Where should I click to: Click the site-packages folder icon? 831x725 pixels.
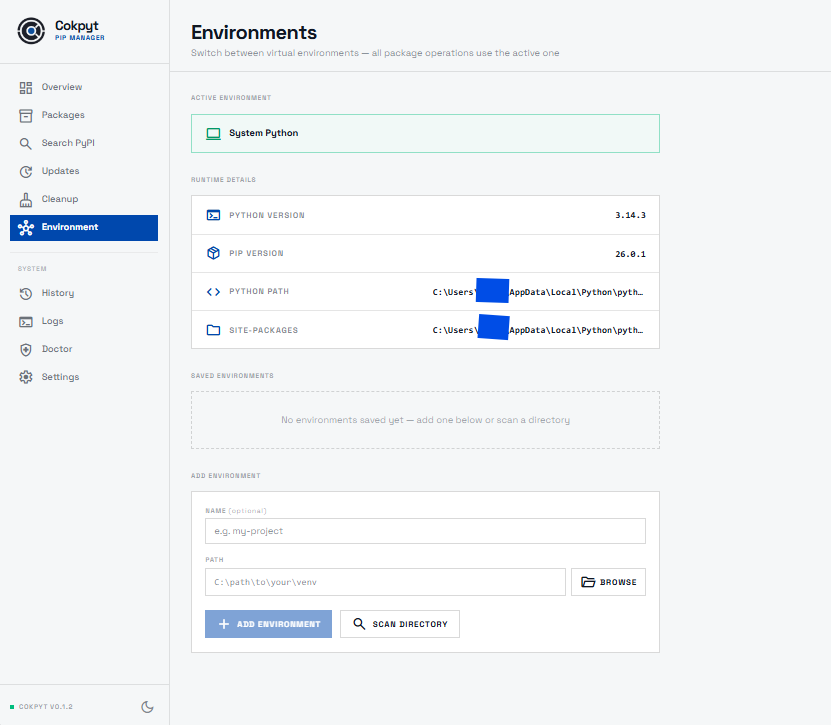(x=214, y=330)
